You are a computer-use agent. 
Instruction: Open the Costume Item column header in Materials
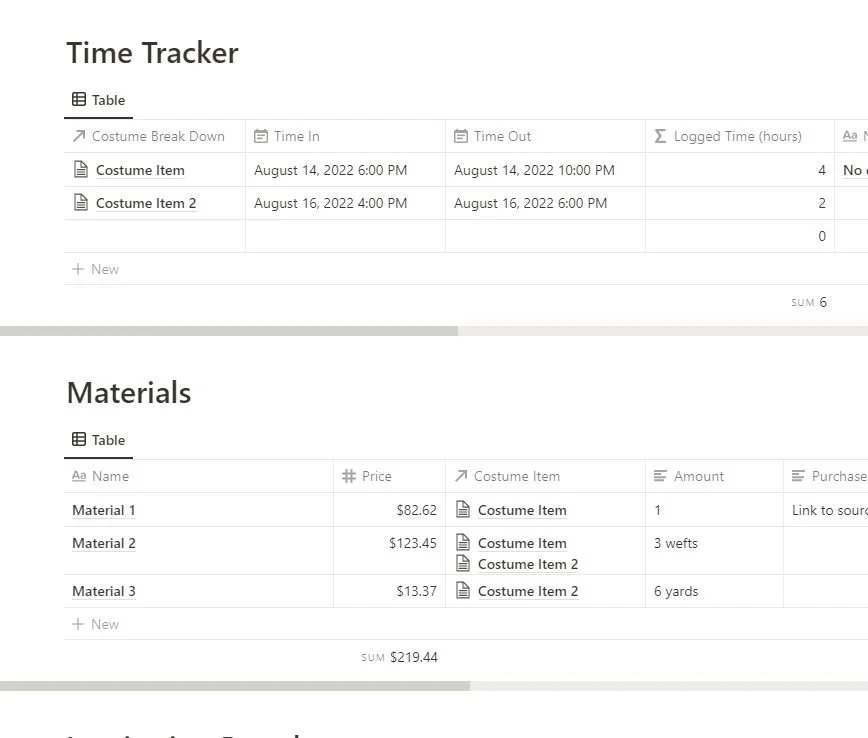545,476
